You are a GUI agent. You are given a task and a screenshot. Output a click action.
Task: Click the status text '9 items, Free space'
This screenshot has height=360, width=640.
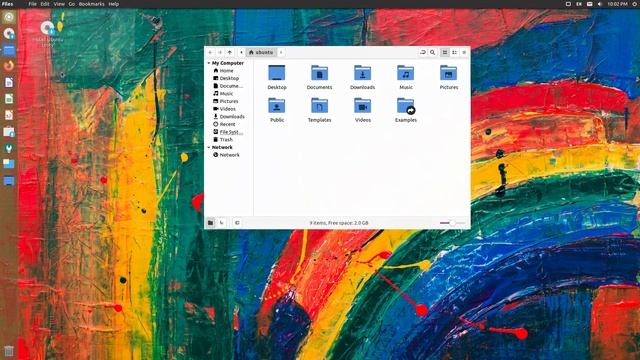point(339,223)
